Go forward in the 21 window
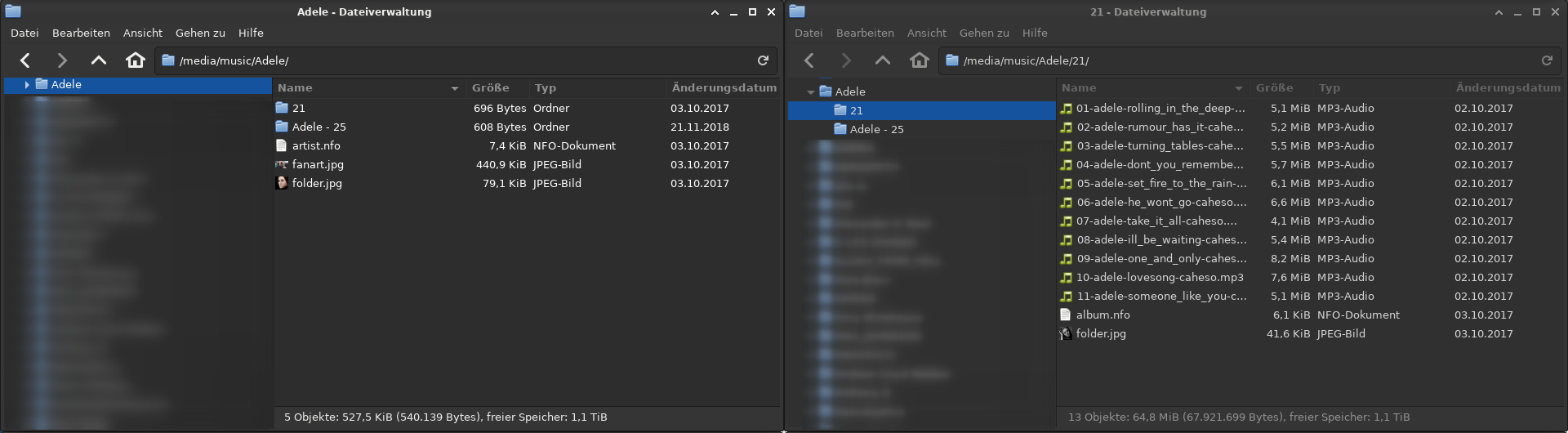Image resolution: width=1568 pixels, height=433 pixels. pos(846,60)
